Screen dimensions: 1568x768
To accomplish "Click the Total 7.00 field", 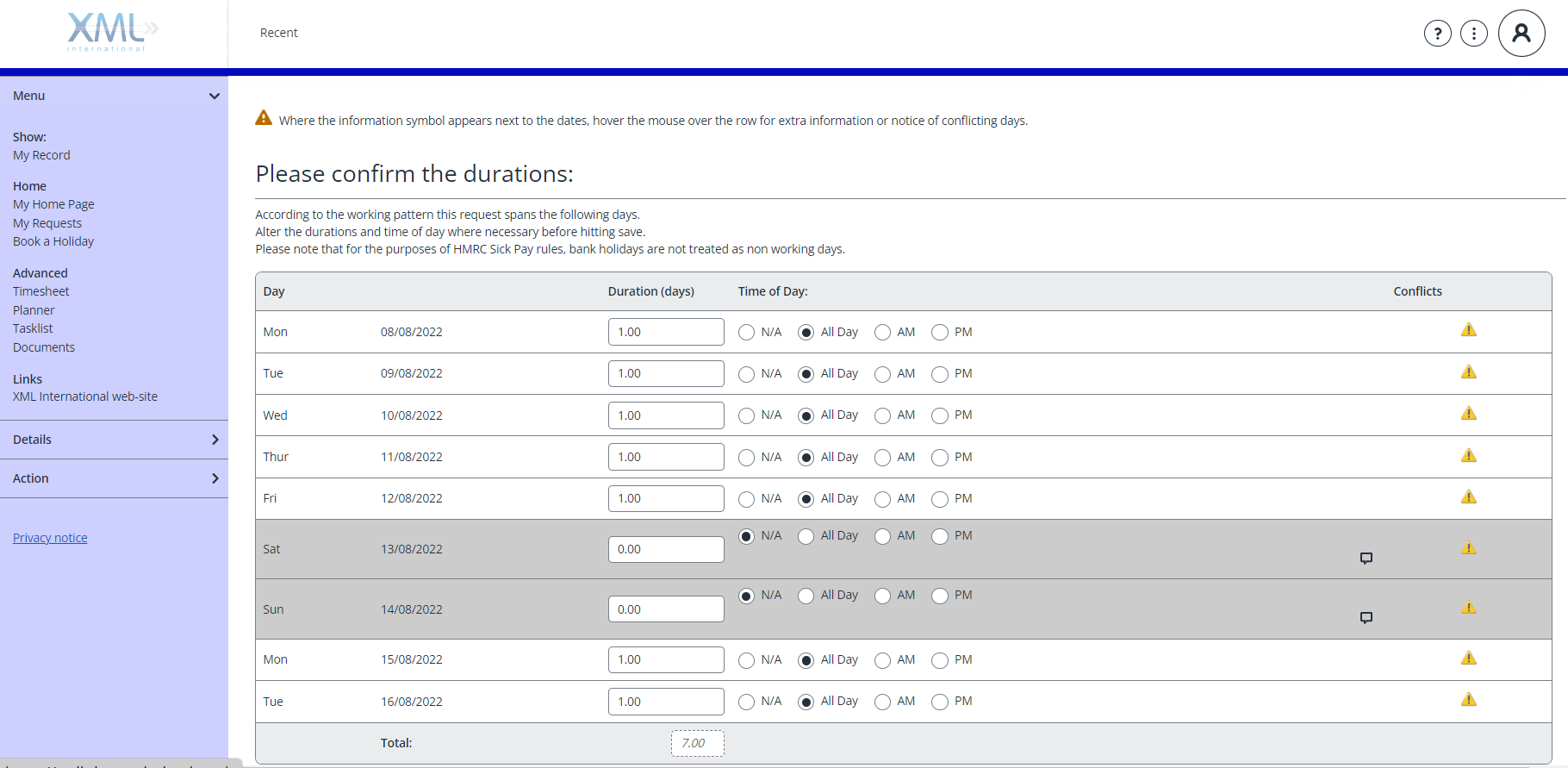I will pyautogui.click(x=698, y=743).
